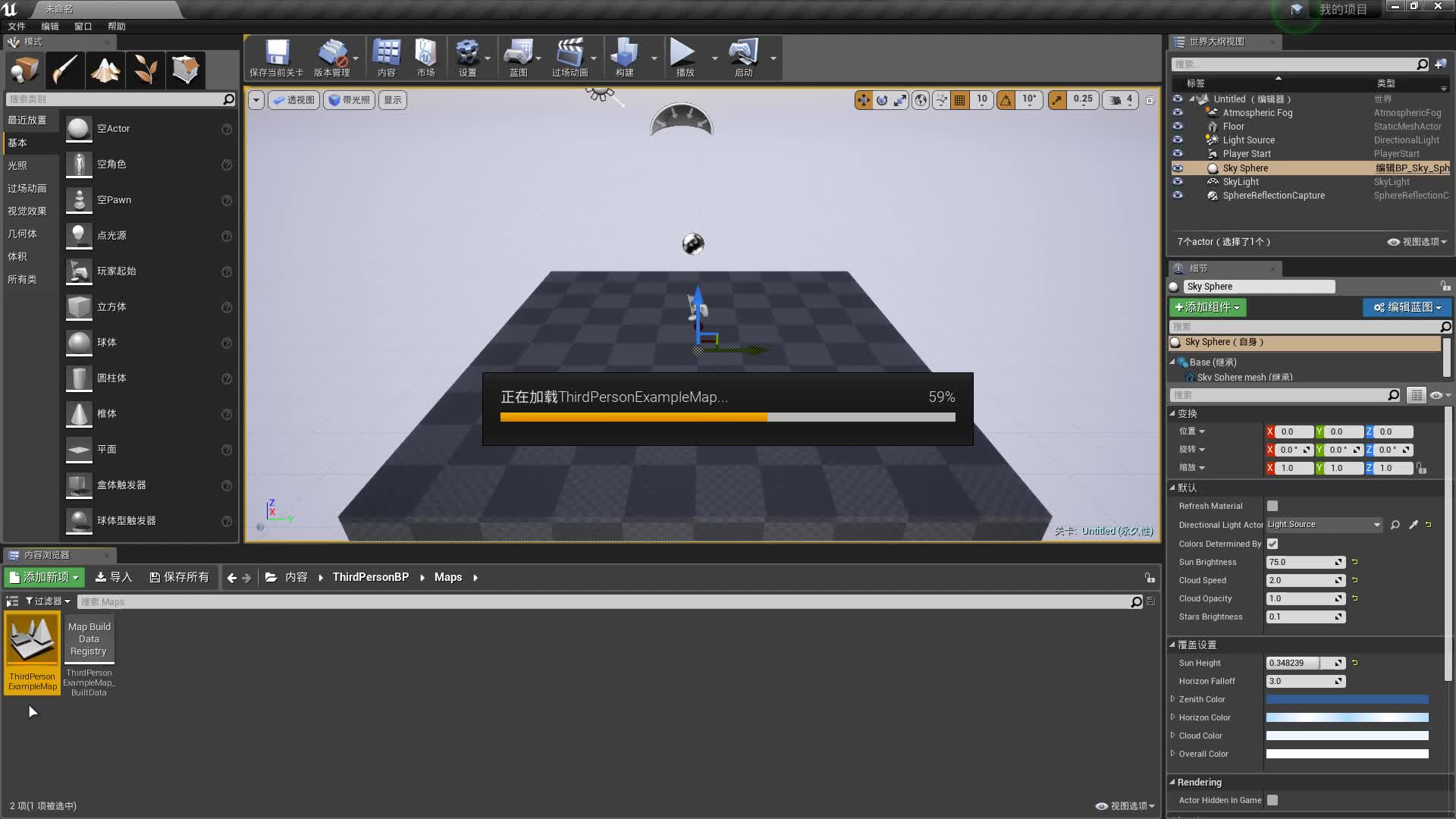Click the Zenith Color swatch
Screen dimensions: 1456x819
[x=1347, y=699]
